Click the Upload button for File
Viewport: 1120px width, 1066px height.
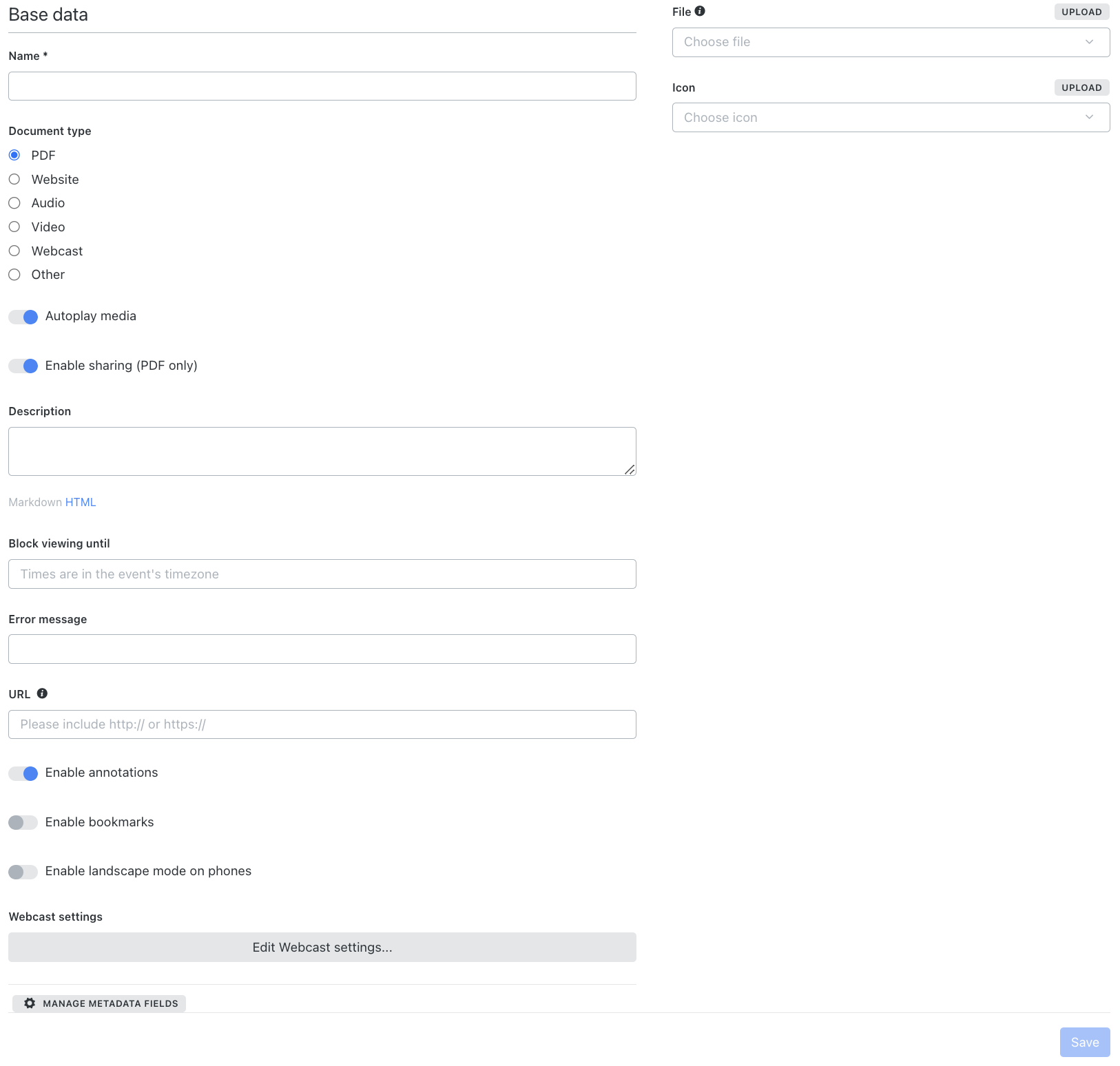coord(1081,12)
